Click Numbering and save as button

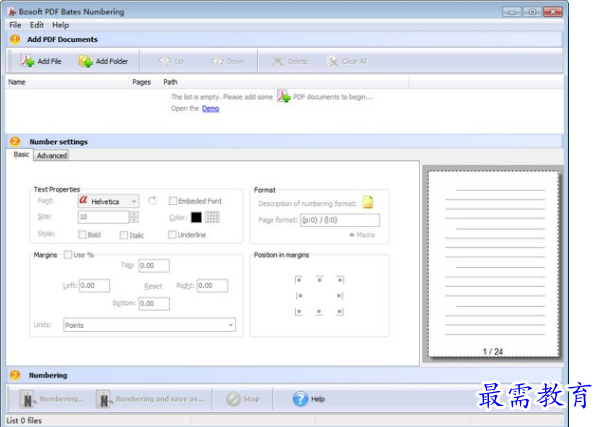pos(150,399)
